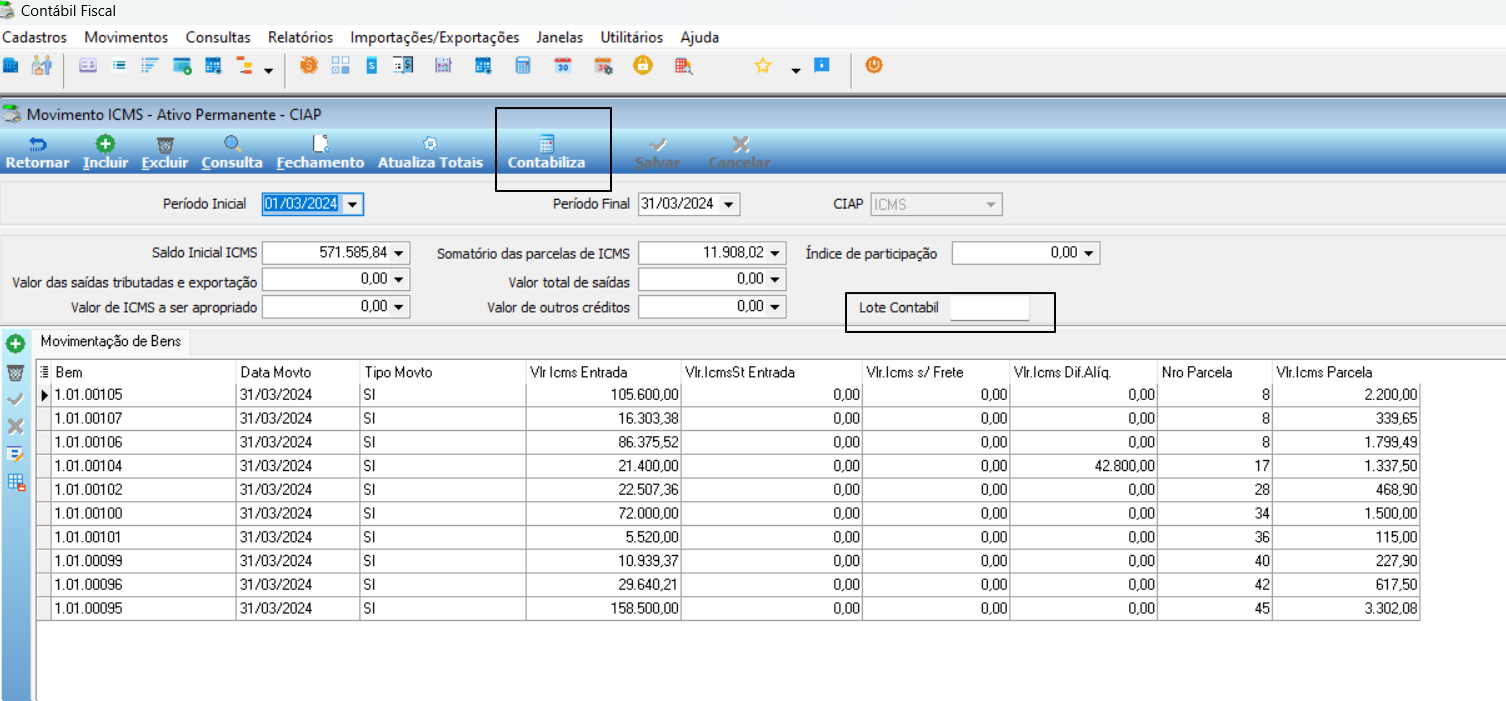1506x701 pixels.
Task: Add a row using the green plus beside the grid
Action: [15, 344]
